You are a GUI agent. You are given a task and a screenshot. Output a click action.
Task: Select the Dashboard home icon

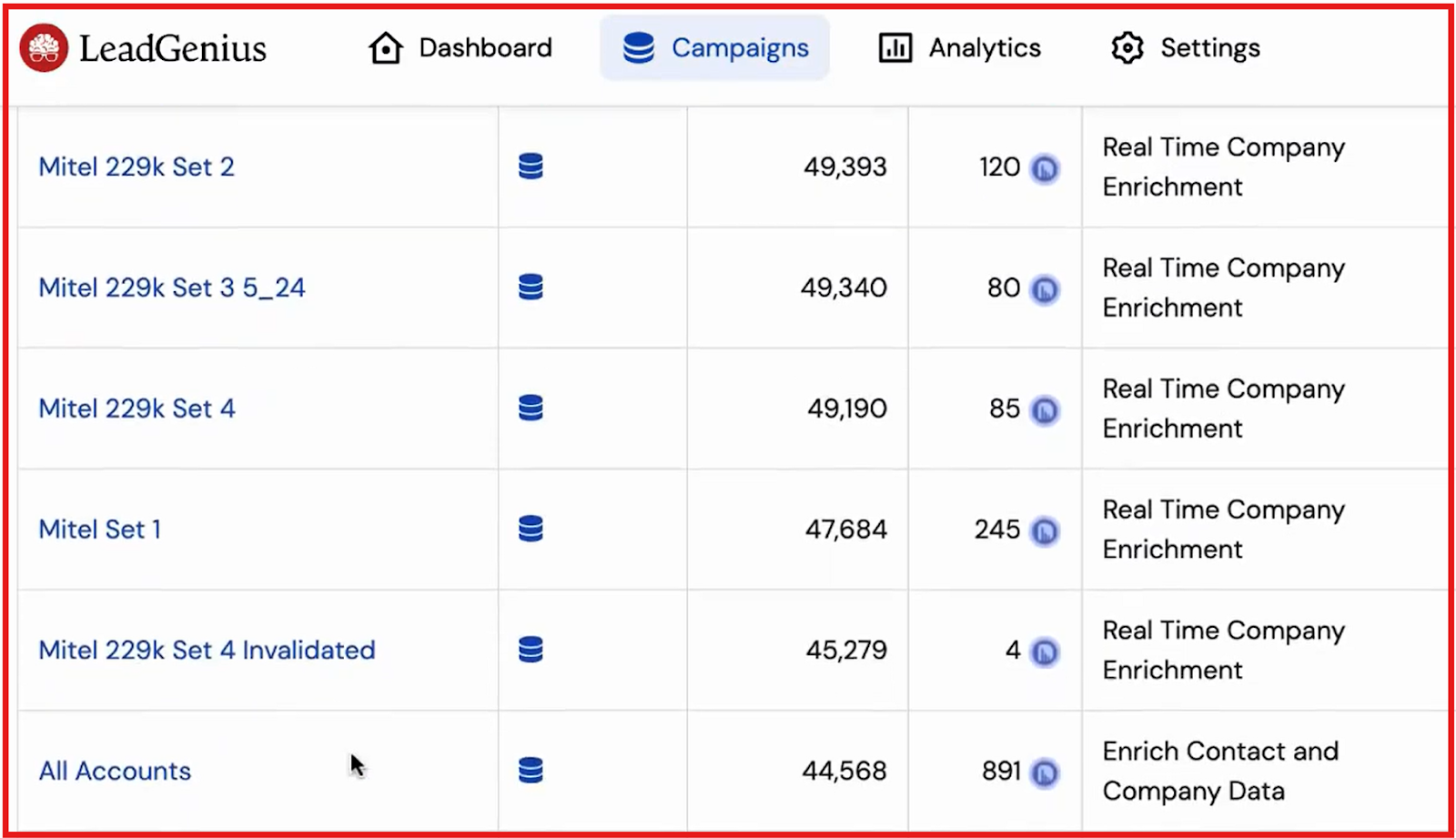pos(384,47)
